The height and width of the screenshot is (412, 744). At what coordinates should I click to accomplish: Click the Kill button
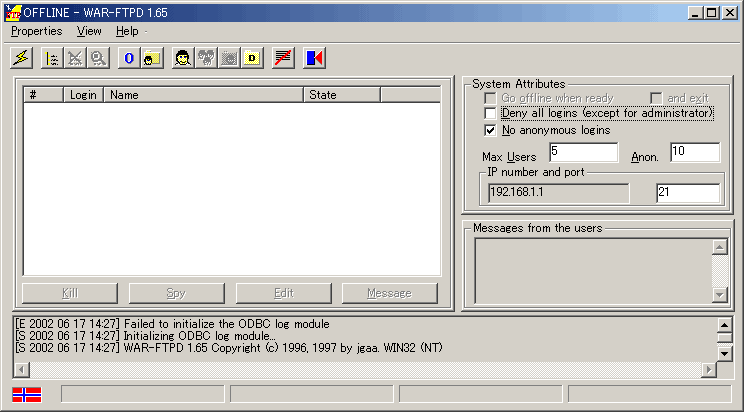(70, 293)
